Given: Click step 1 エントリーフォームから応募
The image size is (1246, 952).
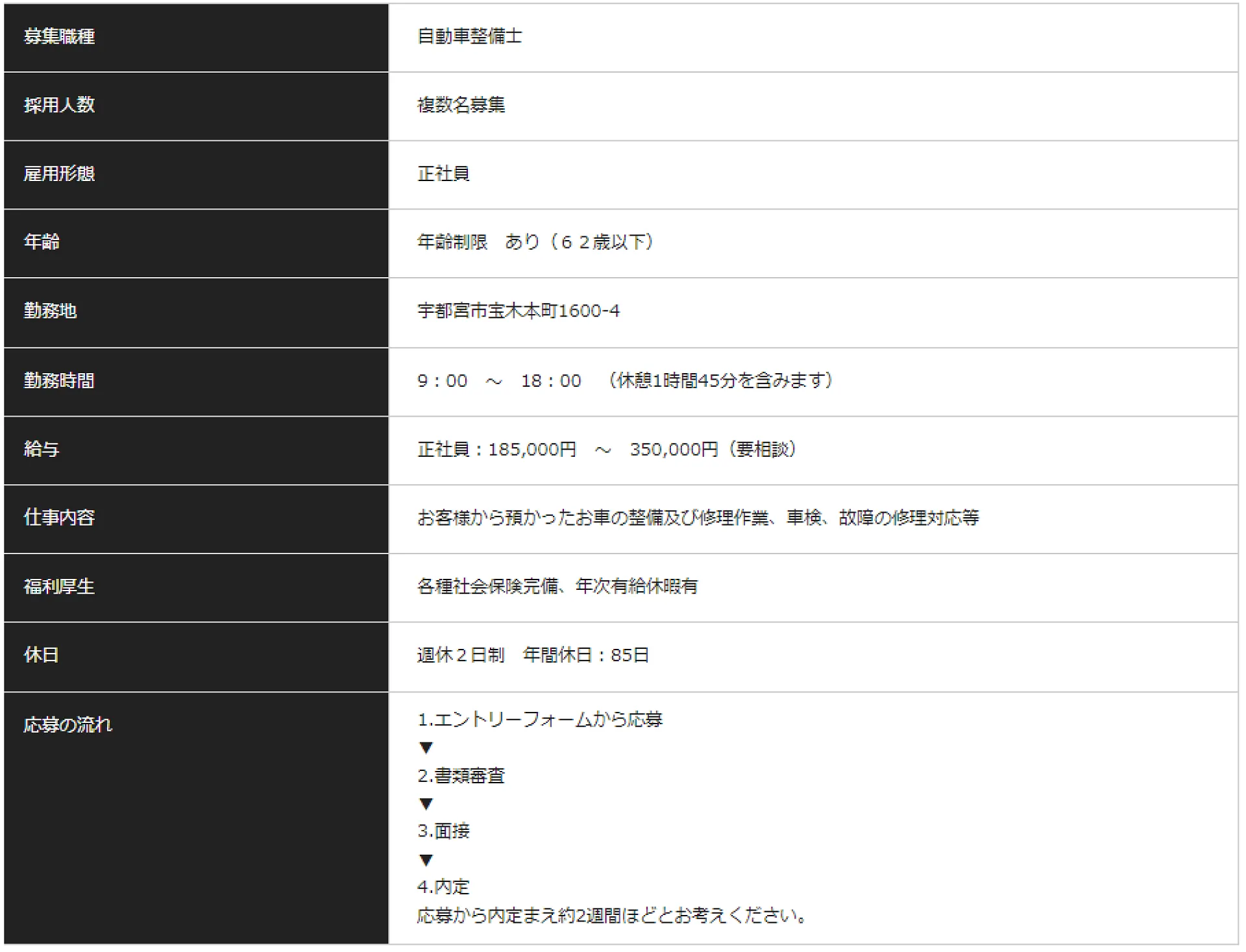Looking at the screenshot, I should [540, 720].
